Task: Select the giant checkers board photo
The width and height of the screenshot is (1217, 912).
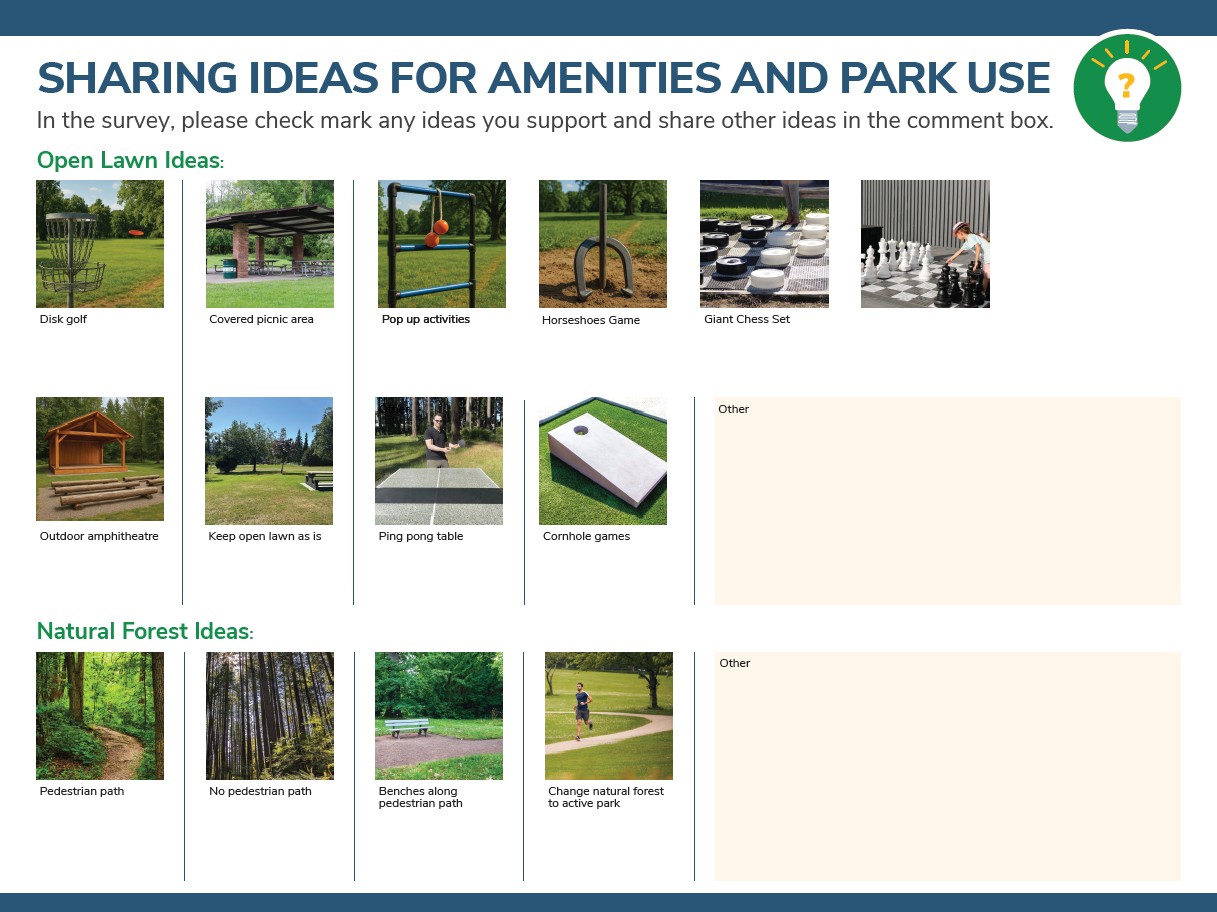Action: click(x=764, y=244)
